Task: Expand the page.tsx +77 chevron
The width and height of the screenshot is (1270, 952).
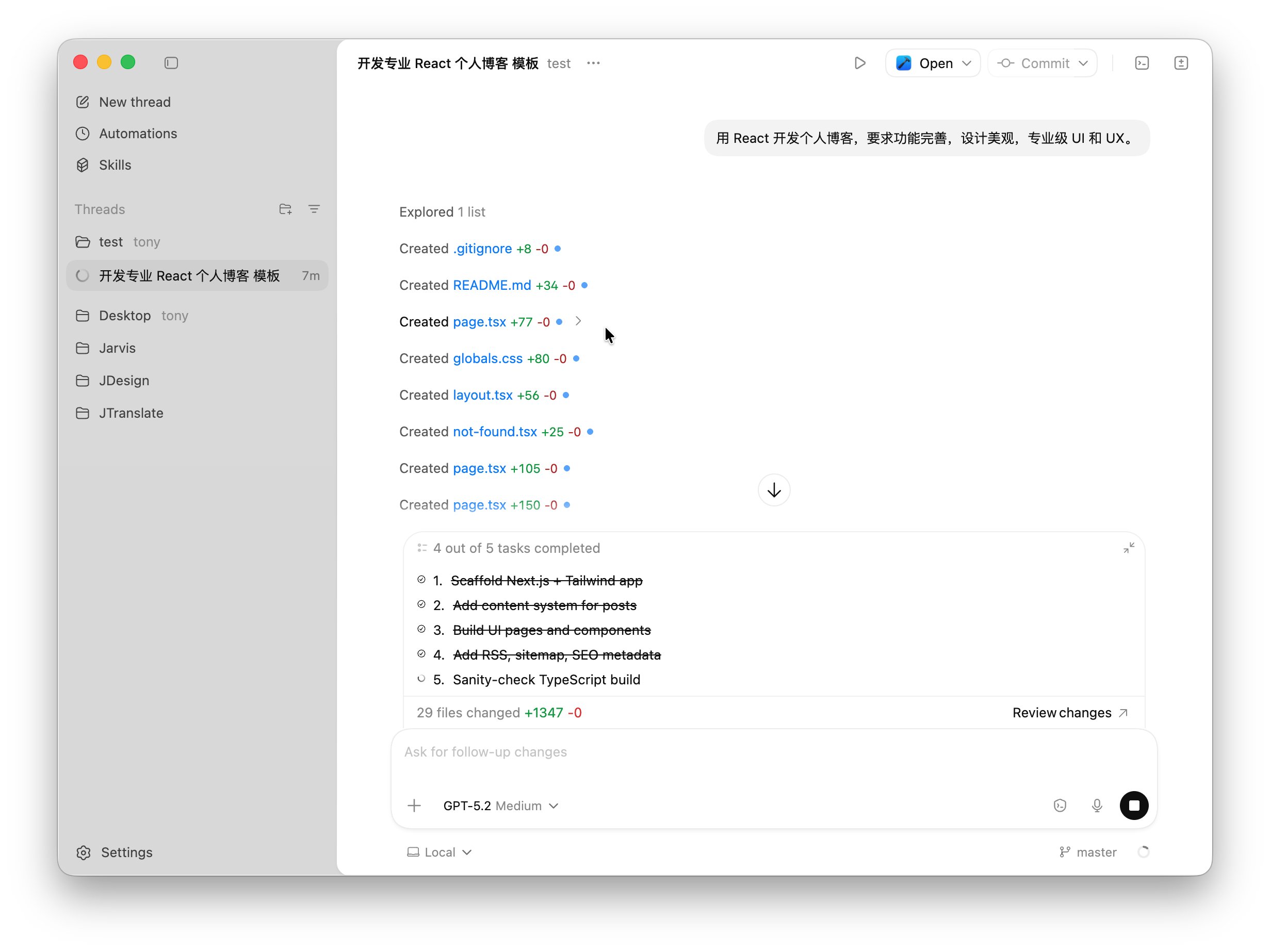Action: tap(578, 321)
